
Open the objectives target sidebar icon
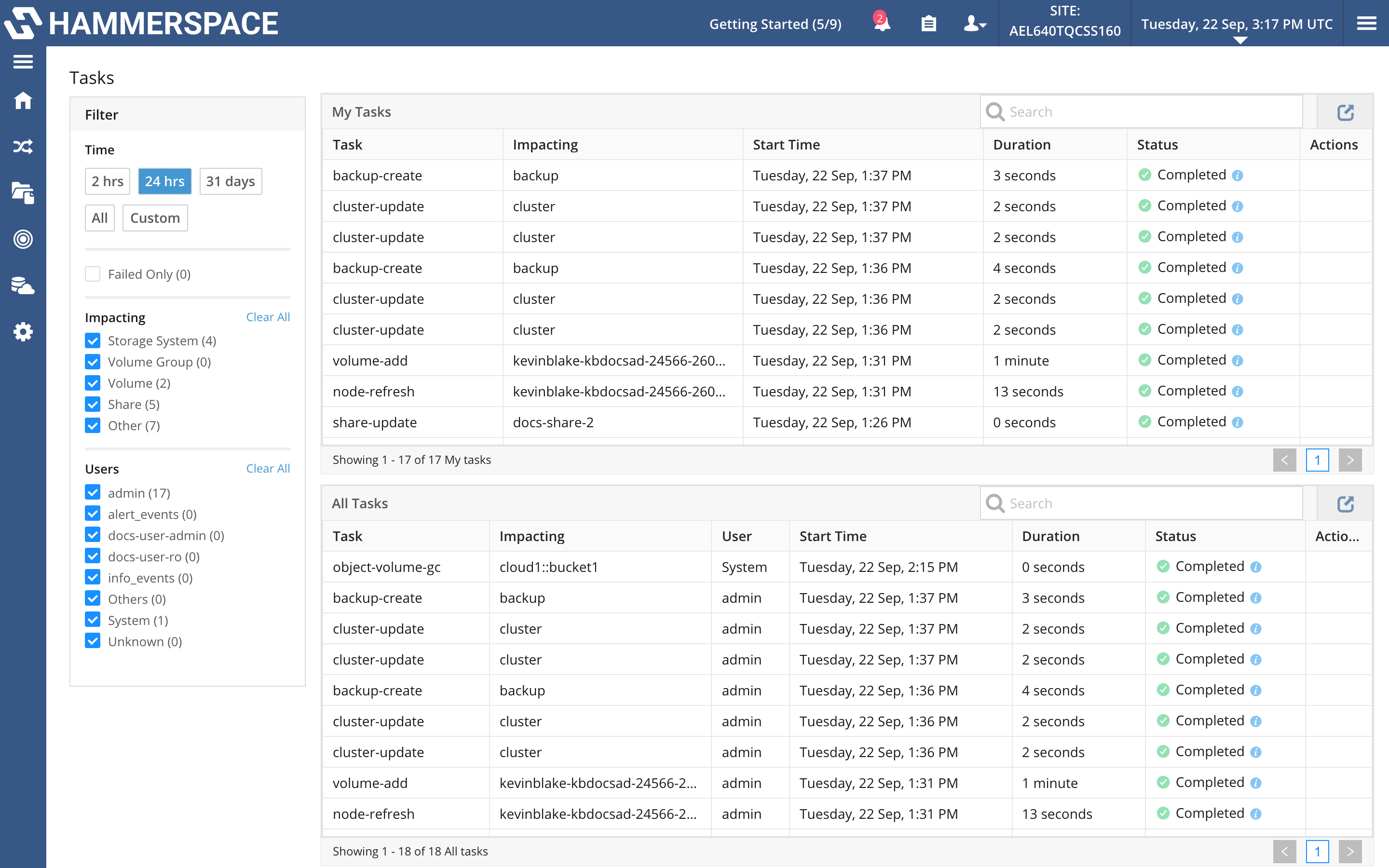pos(23,239)
